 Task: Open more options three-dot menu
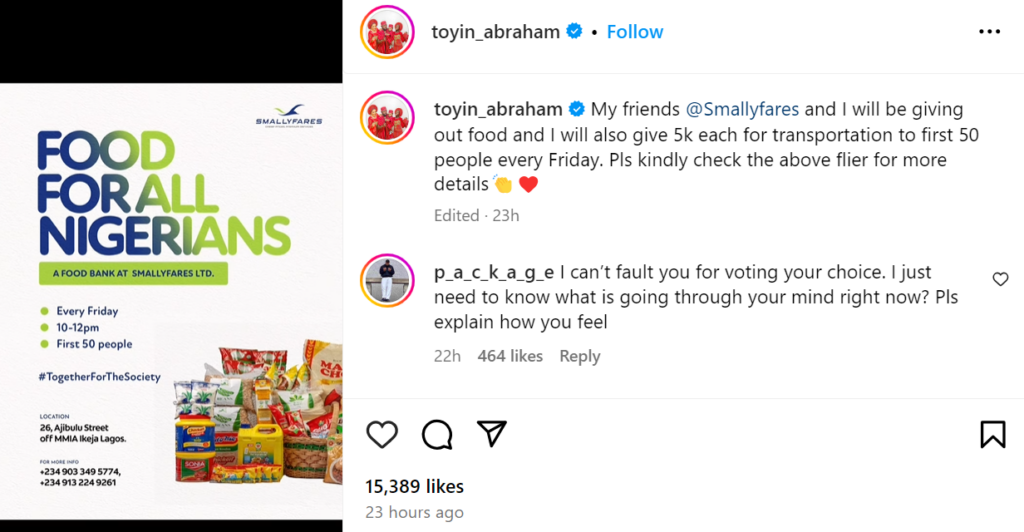[989, 32]
